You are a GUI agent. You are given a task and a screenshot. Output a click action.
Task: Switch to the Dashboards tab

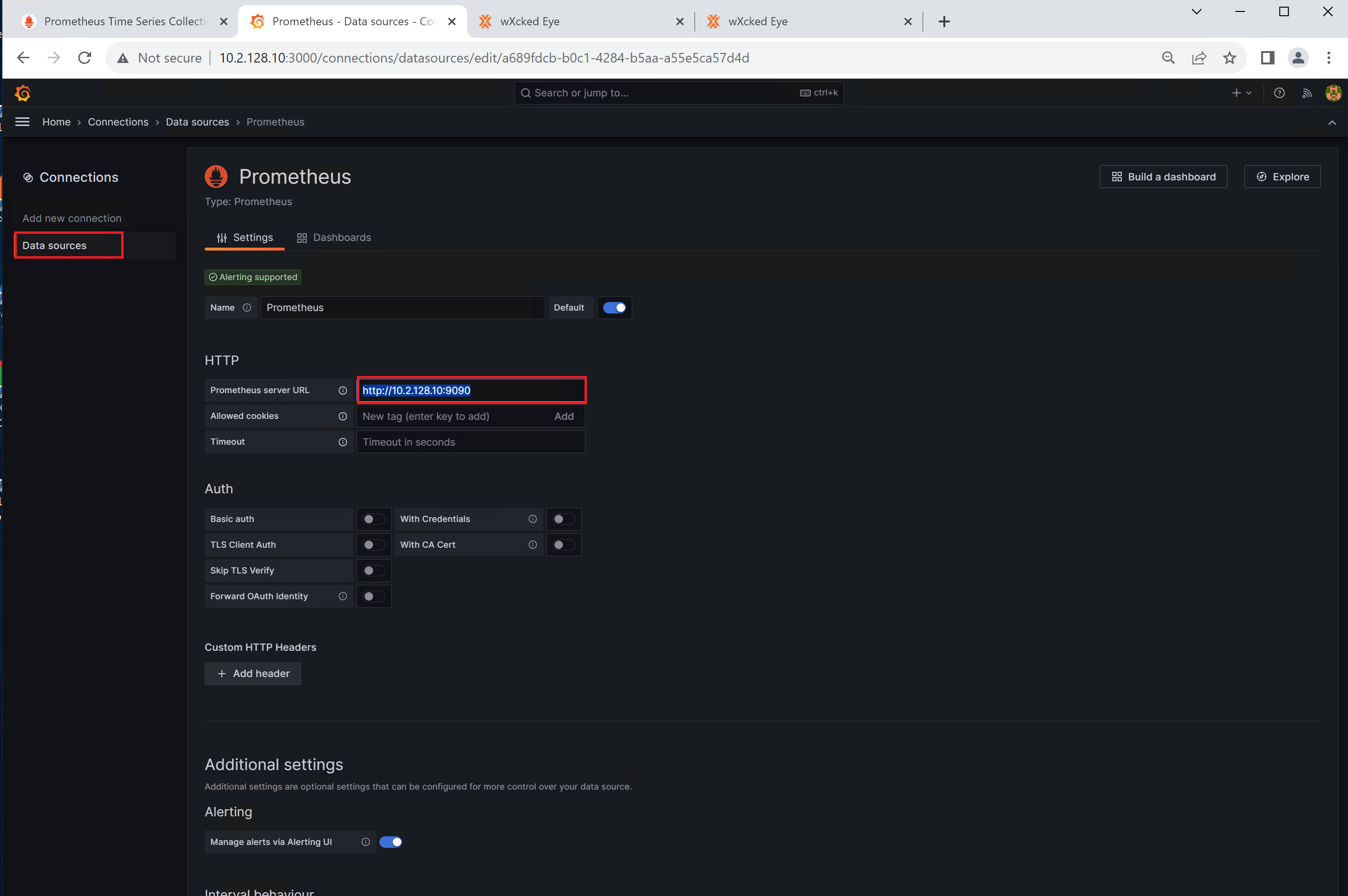pyautogui.click(x=334, y=238)
